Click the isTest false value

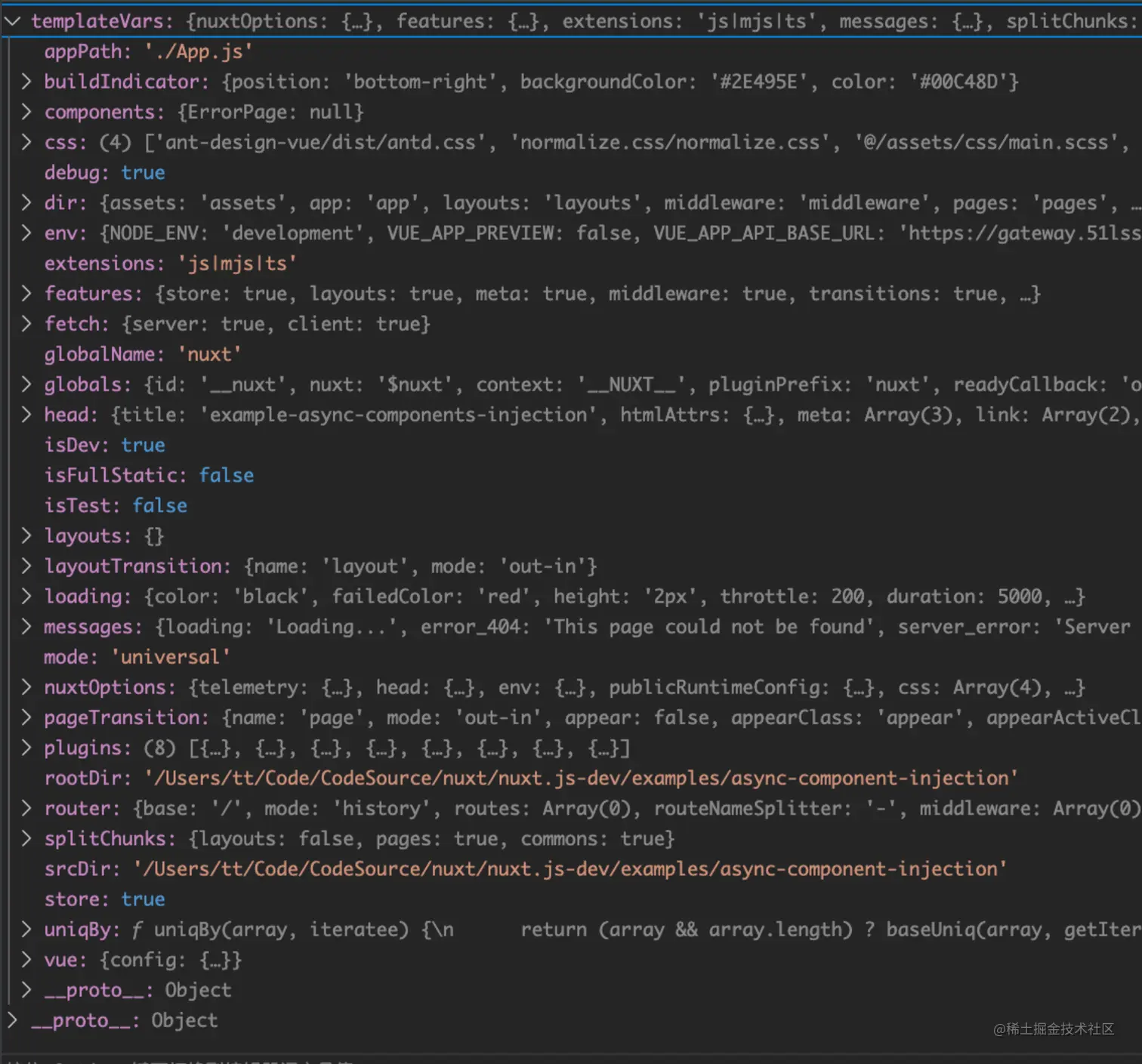pyautogui.click(x=160, y=505)
